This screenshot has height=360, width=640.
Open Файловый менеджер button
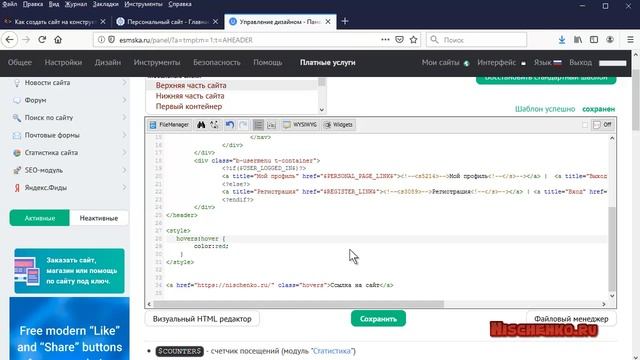tap(571, 319)
